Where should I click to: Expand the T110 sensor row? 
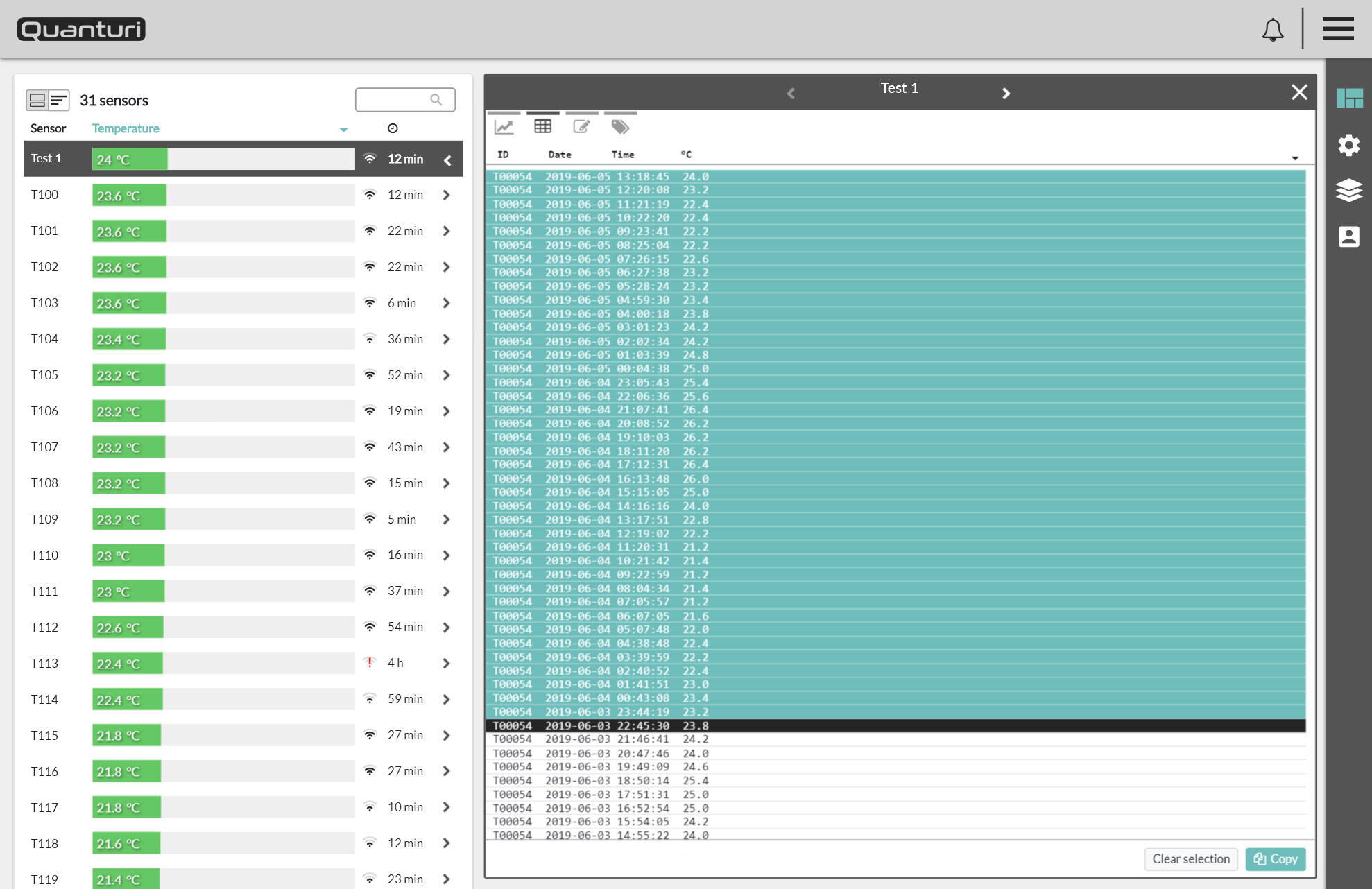pyautogui.click(x=447, y=555)
